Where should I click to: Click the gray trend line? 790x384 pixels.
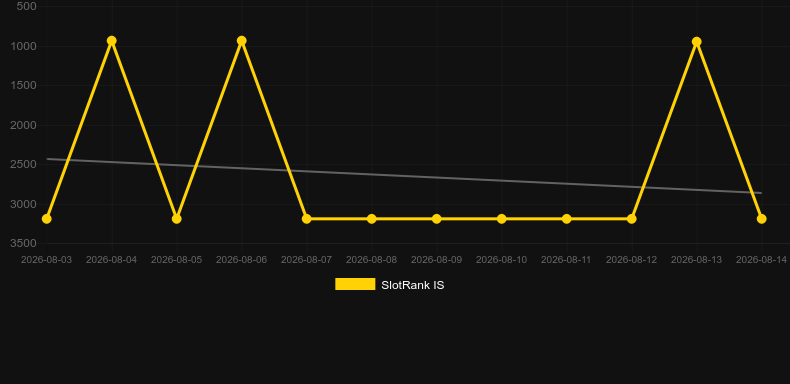(404, 175)
